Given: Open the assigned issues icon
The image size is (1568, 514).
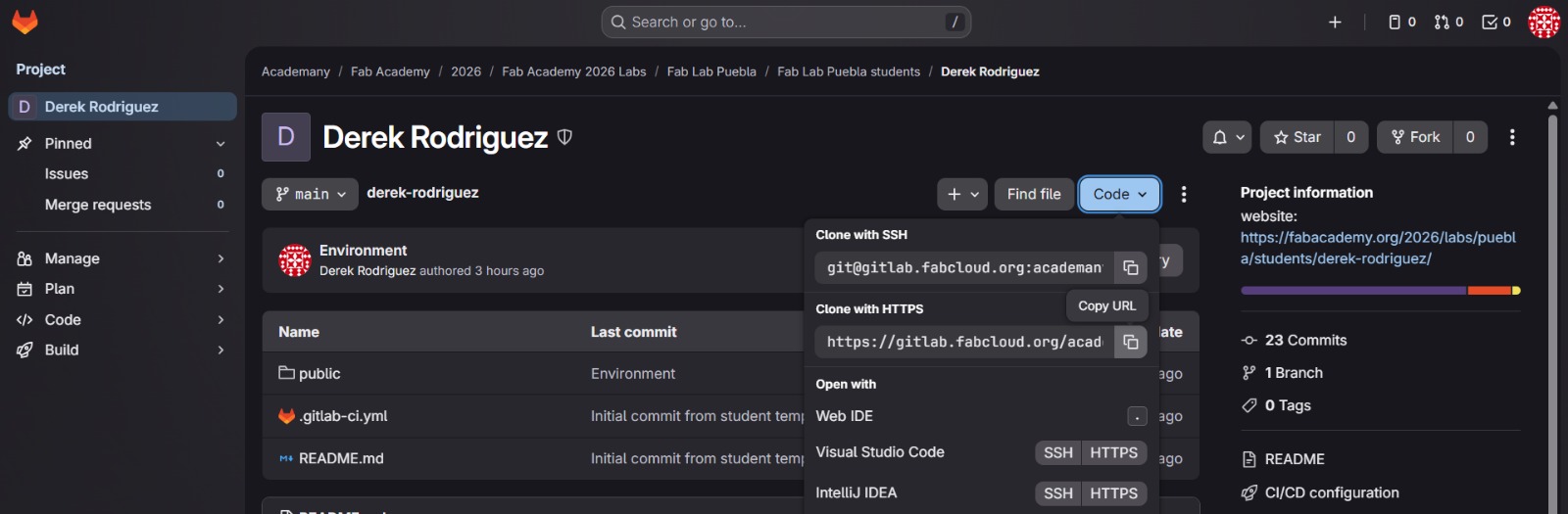Looking at the screenshot, I should [1401, 22].
